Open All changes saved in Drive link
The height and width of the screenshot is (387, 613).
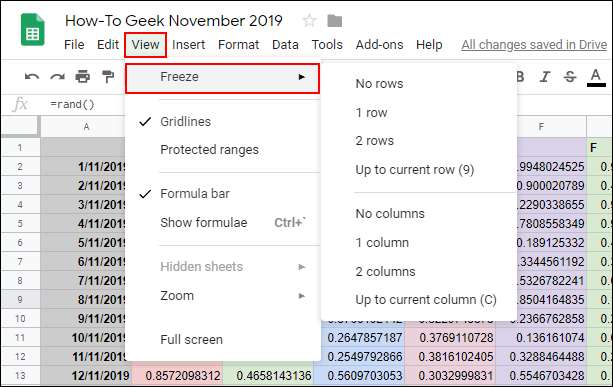click(534, 45)
